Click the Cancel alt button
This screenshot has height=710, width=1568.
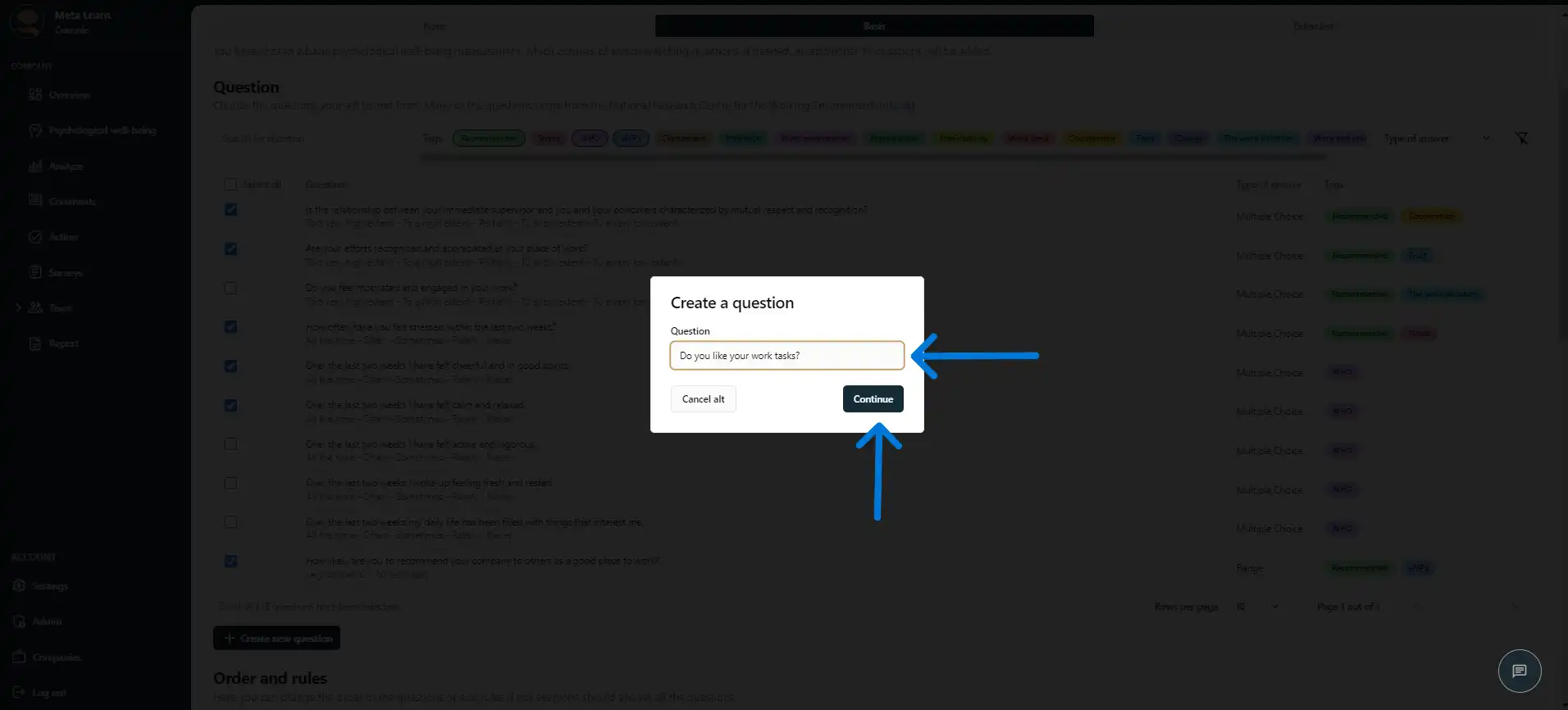[703, 399]
